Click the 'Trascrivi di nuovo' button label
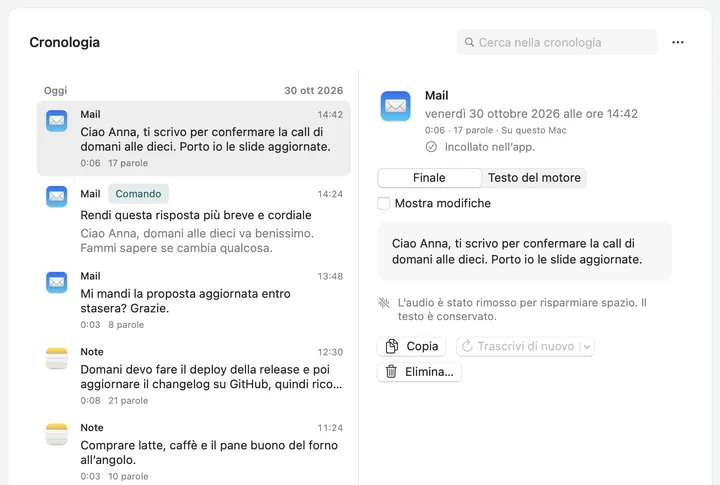The height and width of the screenshot is (485, 720). 526,346
